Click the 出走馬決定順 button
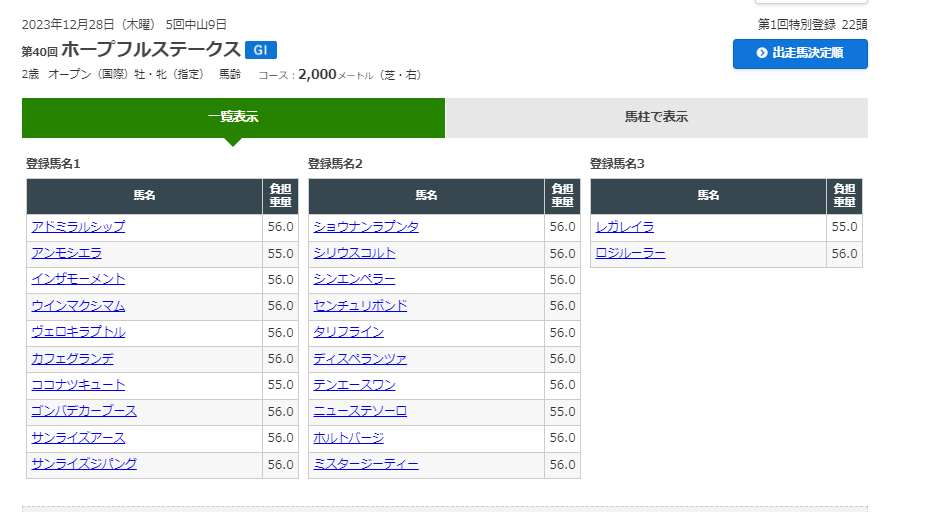The image size is (942, 512). tap(800, 53)
